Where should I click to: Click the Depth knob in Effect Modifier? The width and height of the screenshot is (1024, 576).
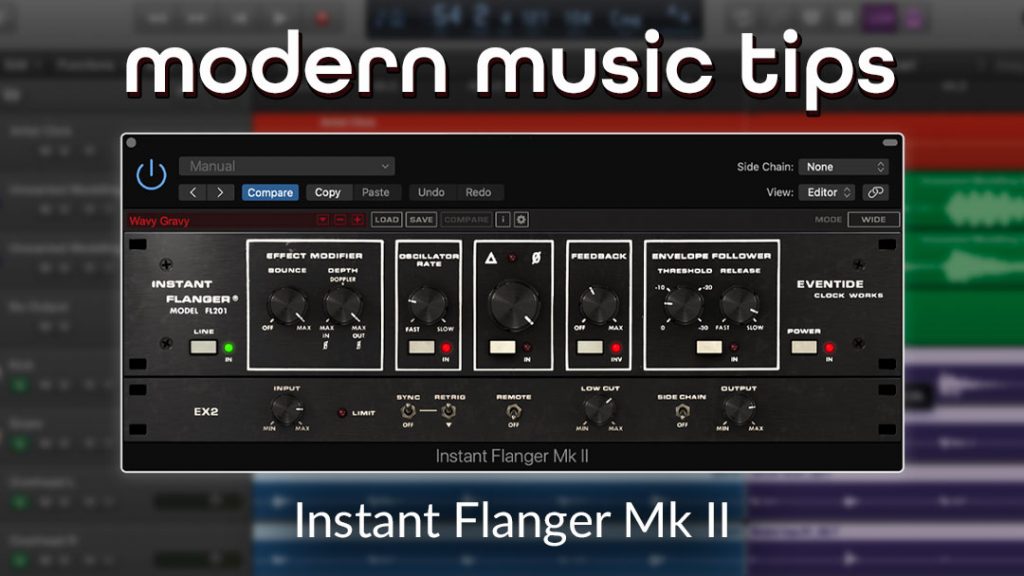[343, 306]
